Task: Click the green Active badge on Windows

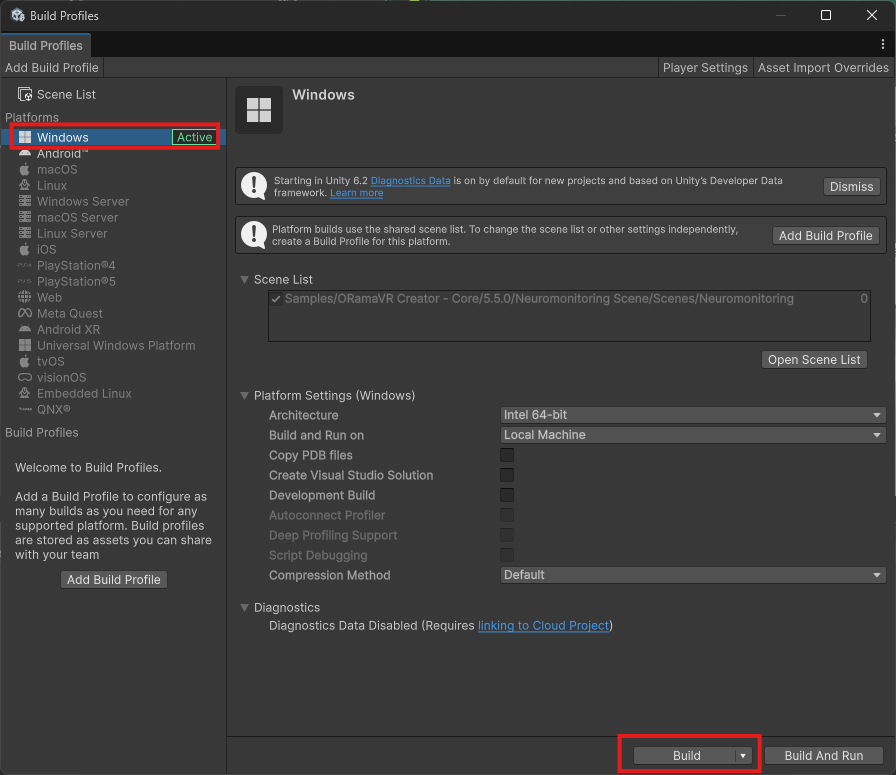Action: click(194, 137)
